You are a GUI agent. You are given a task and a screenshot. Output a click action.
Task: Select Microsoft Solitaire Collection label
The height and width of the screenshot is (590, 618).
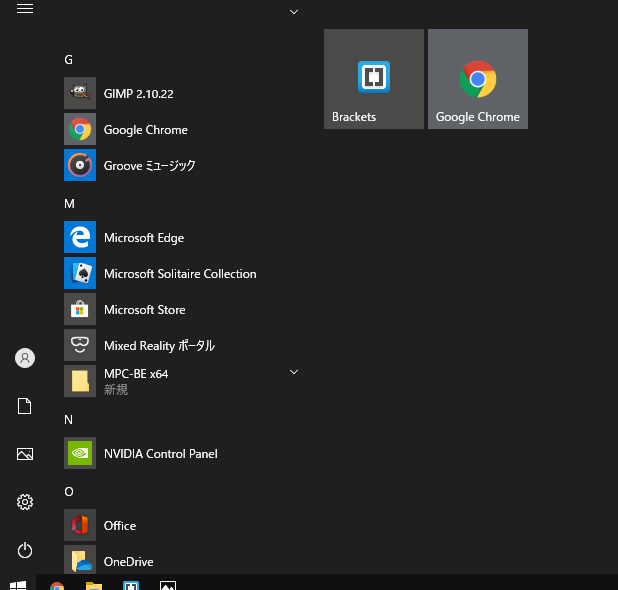click(180, 274)
